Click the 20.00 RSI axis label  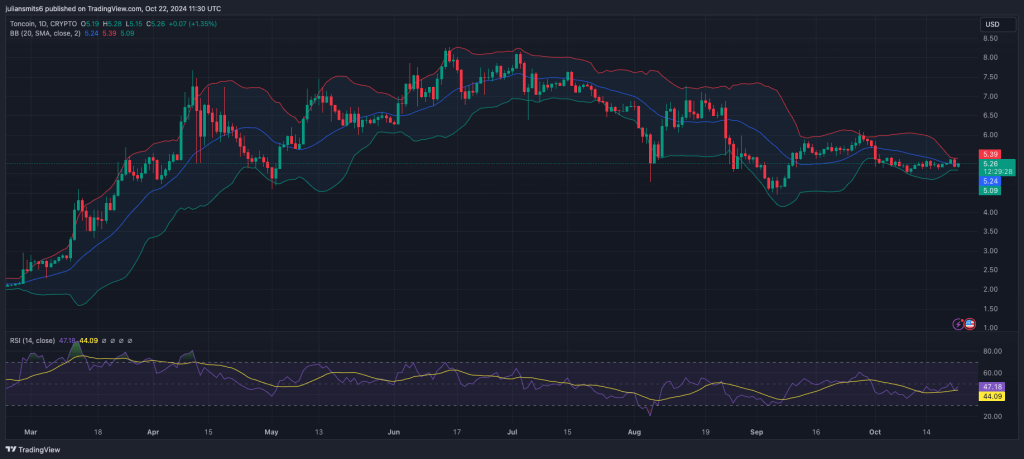point(991,416)
